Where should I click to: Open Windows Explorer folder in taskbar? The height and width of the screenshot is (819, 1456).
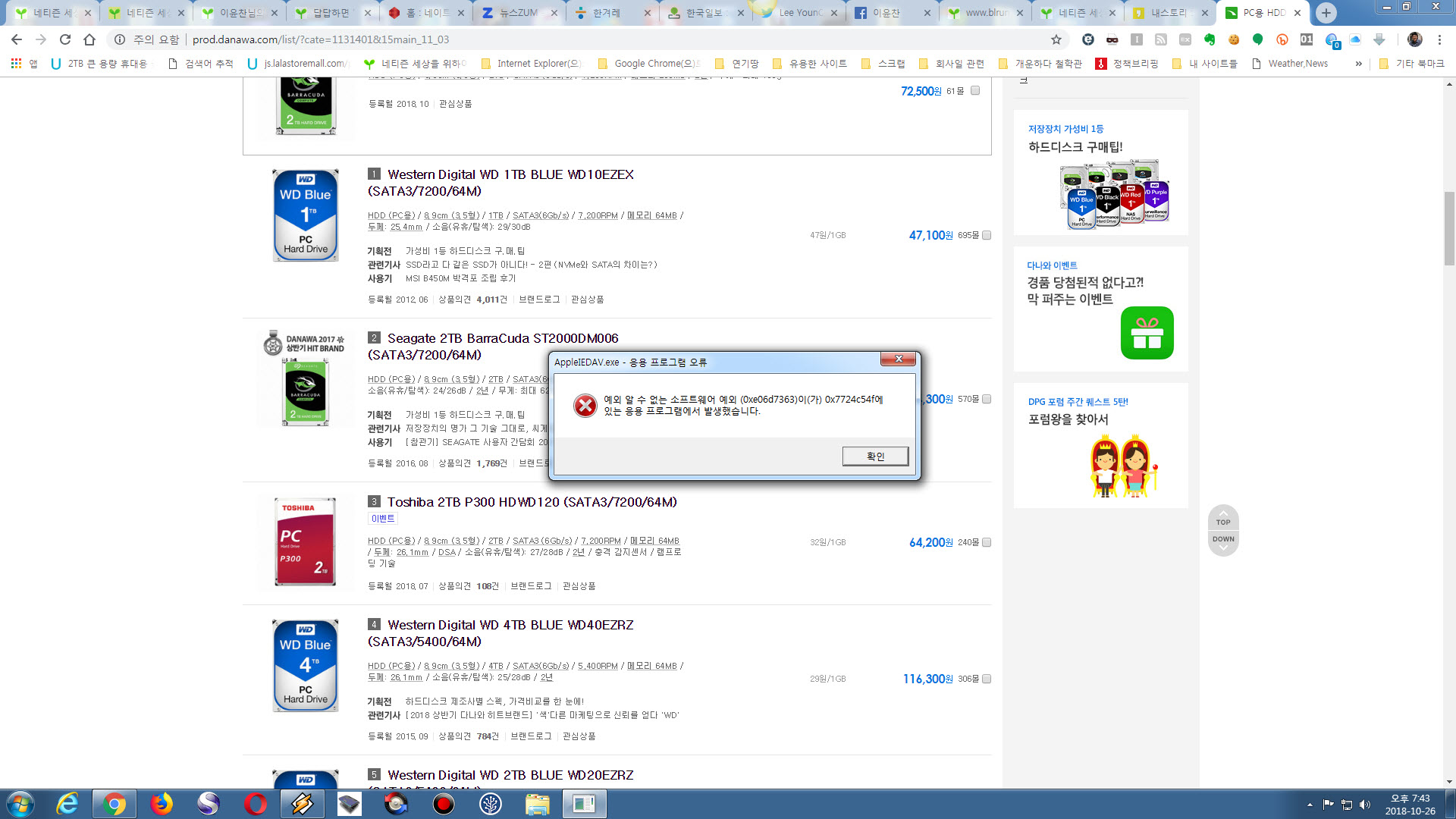537,804
